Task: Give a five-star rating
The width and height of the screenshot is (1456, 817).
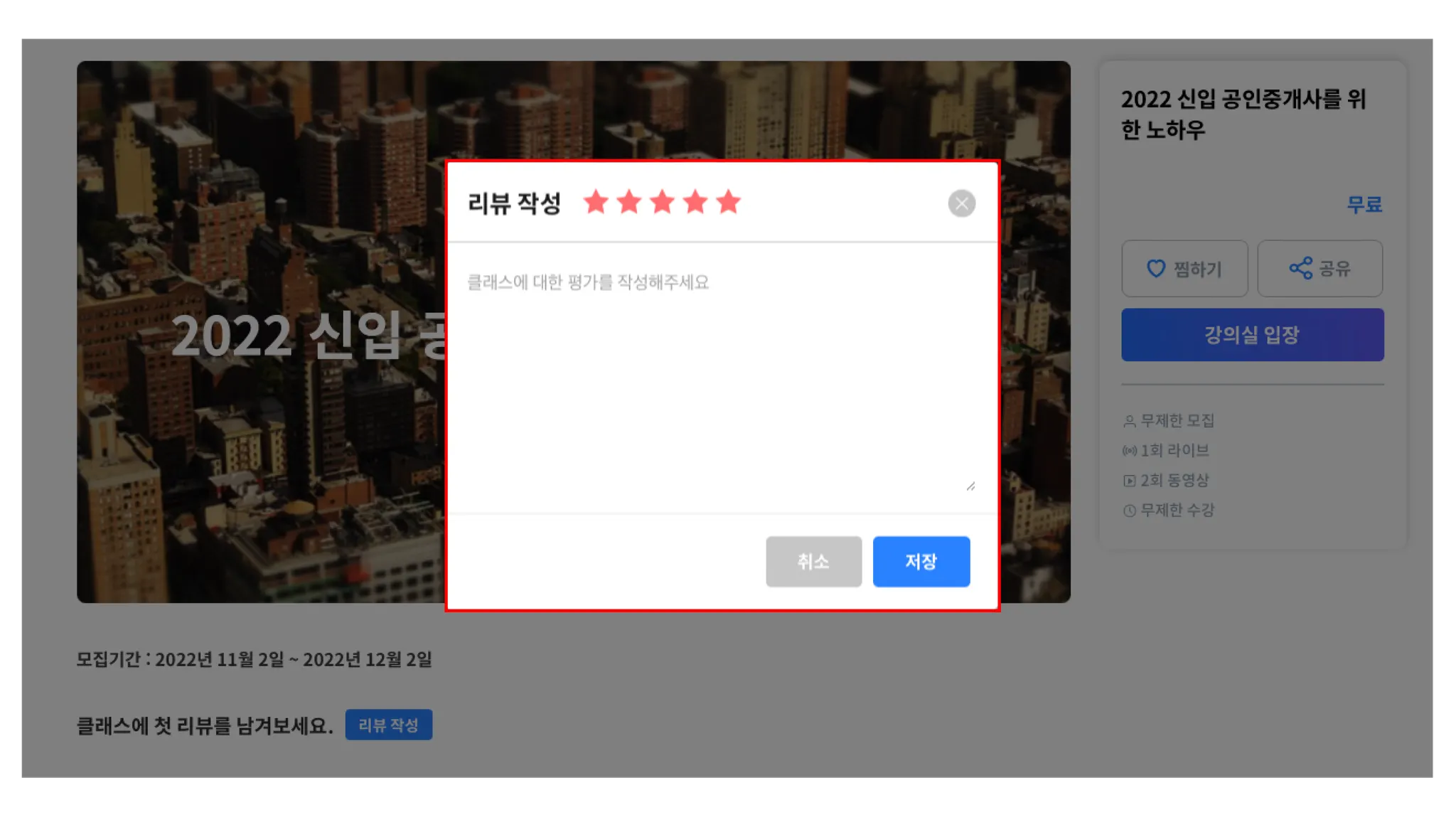Action: [729, 203]
